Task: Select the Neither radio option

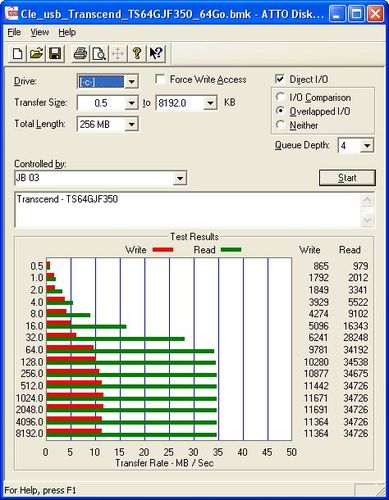Action: pos(281,125)
